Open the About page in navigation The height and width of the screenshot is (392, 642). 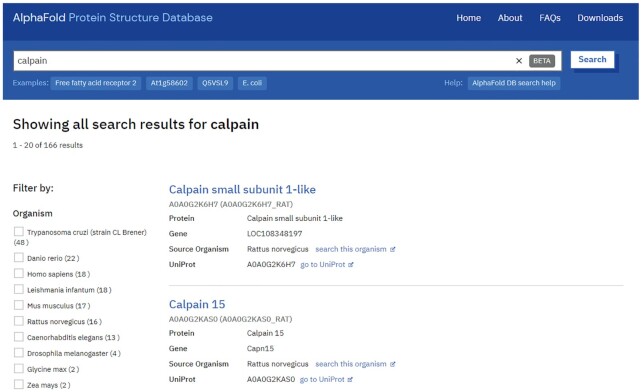pos(510,18)
